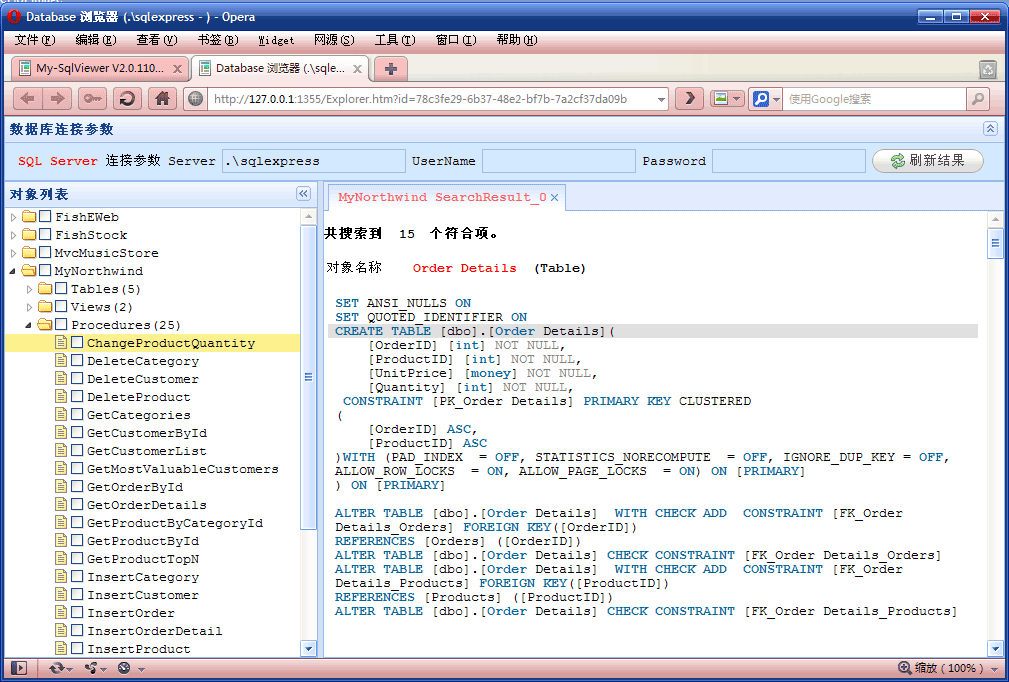This screenshot has width=1009, height=682.
Task: Check the Tables(5) checkbox
Action: pos(61,289)
